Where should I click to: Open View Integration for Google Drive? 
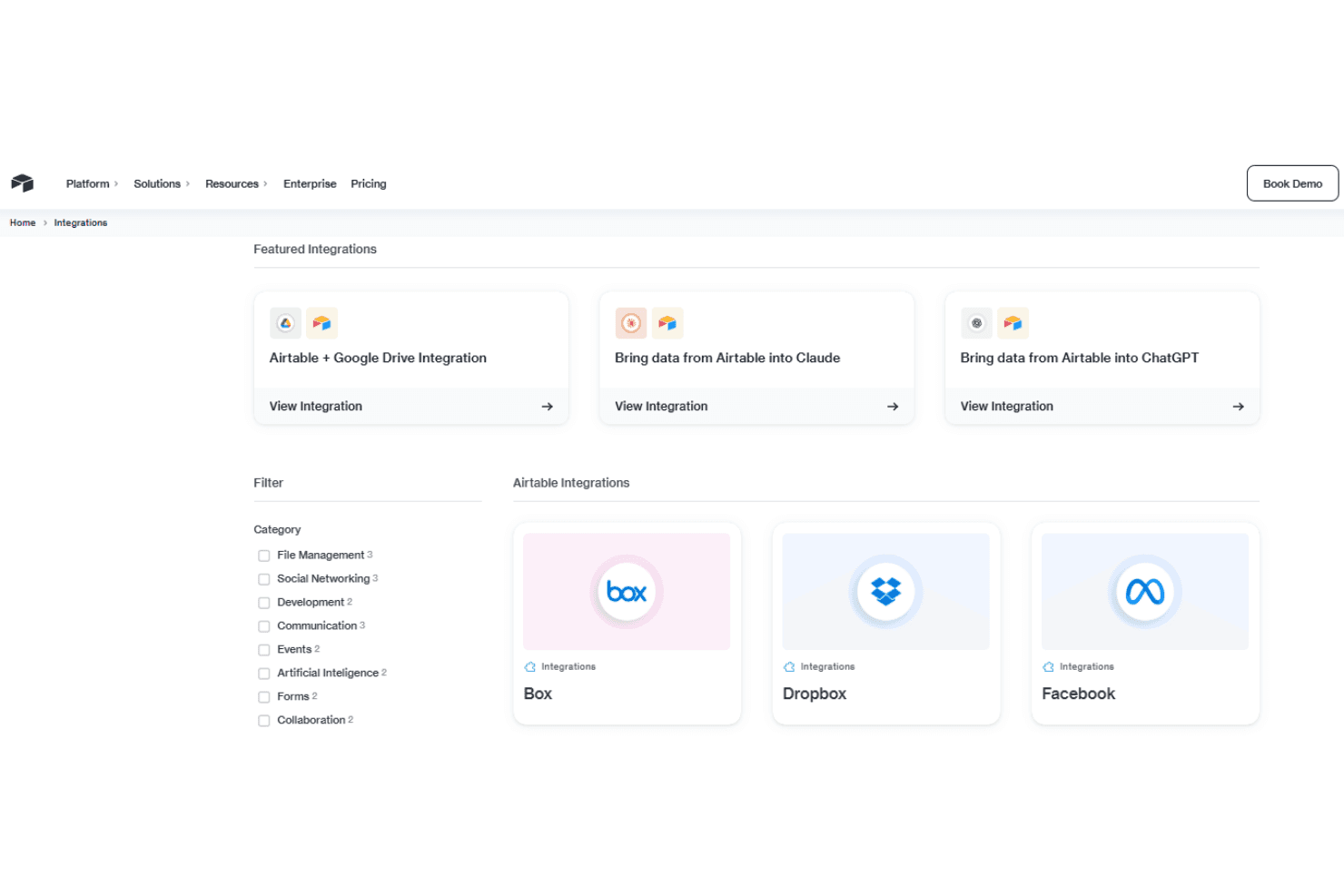[x=411, y=407]
